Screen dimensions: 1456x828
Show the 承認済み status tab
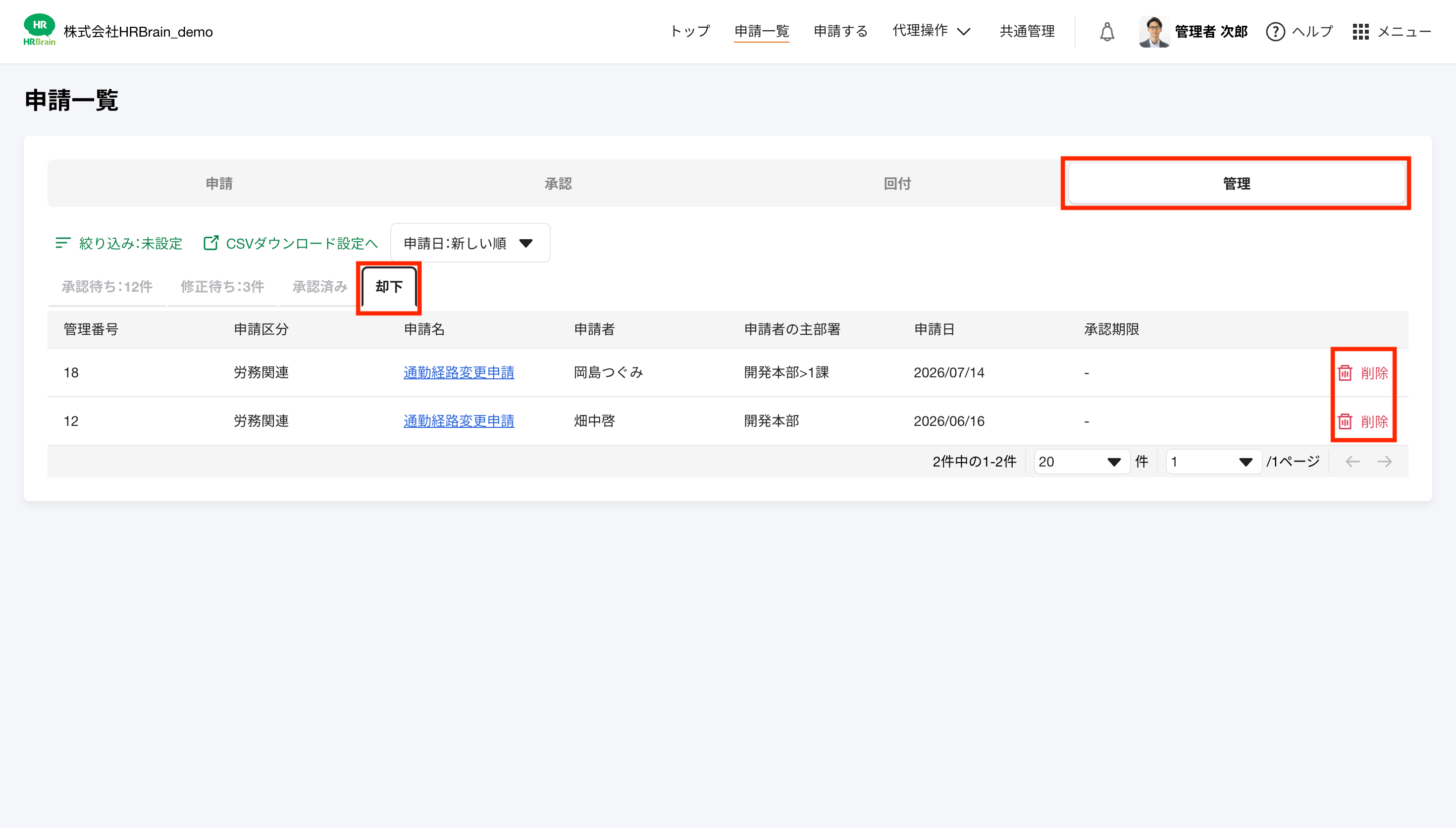[319, 287]
